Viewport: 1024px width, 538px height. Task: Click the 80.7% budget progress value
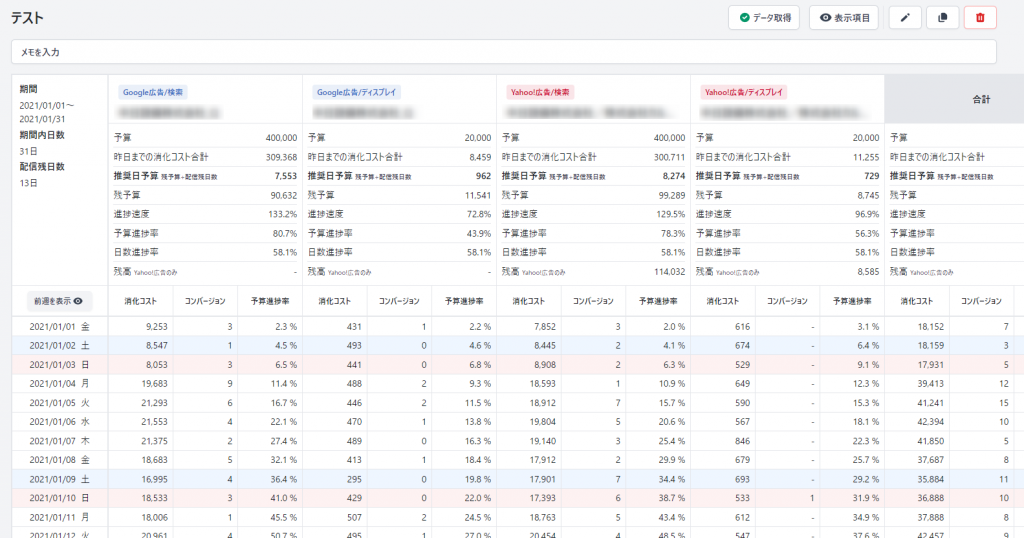285,233
